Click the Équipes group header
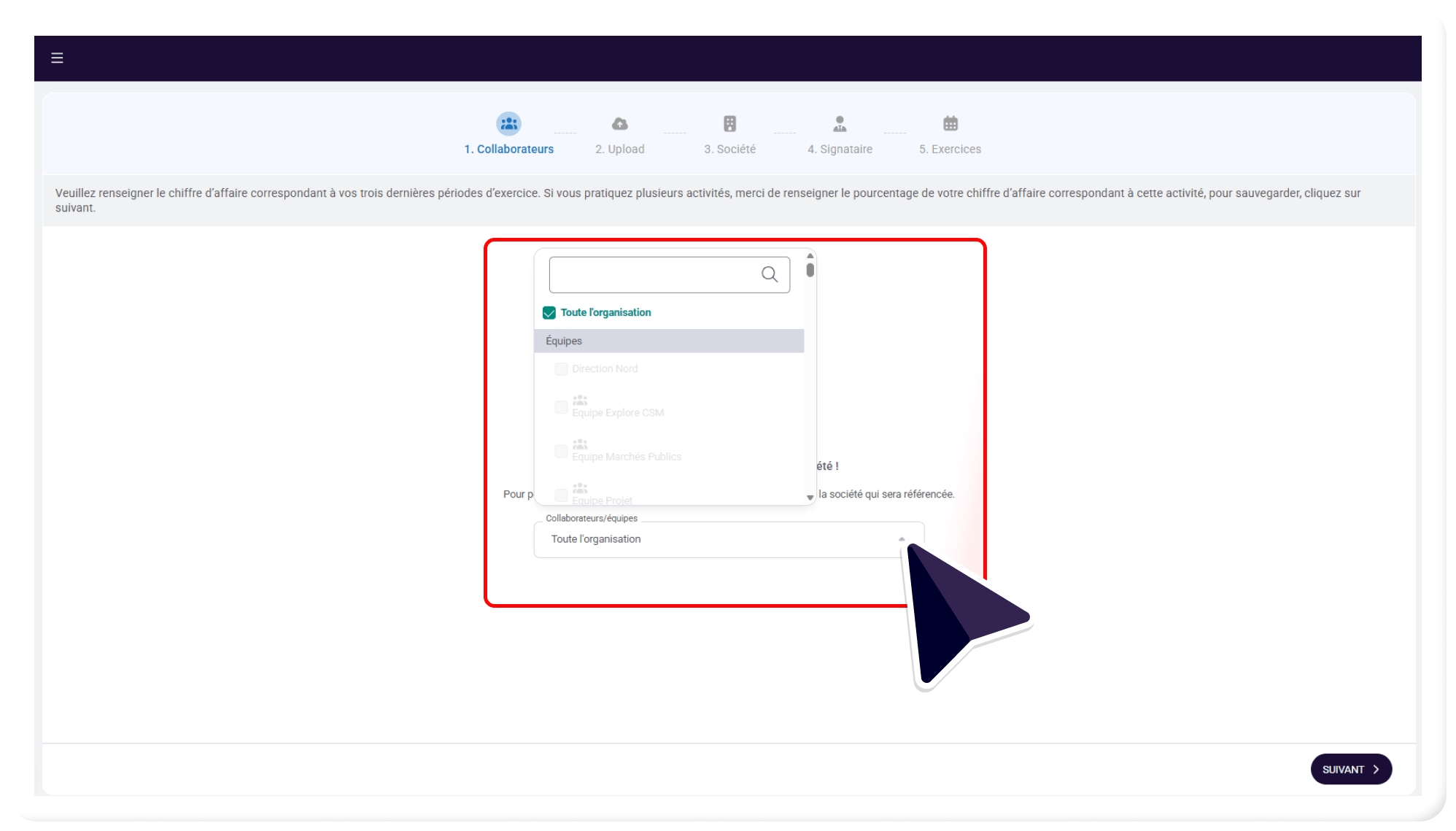The image size is (1456, 831). coord(669,341)
